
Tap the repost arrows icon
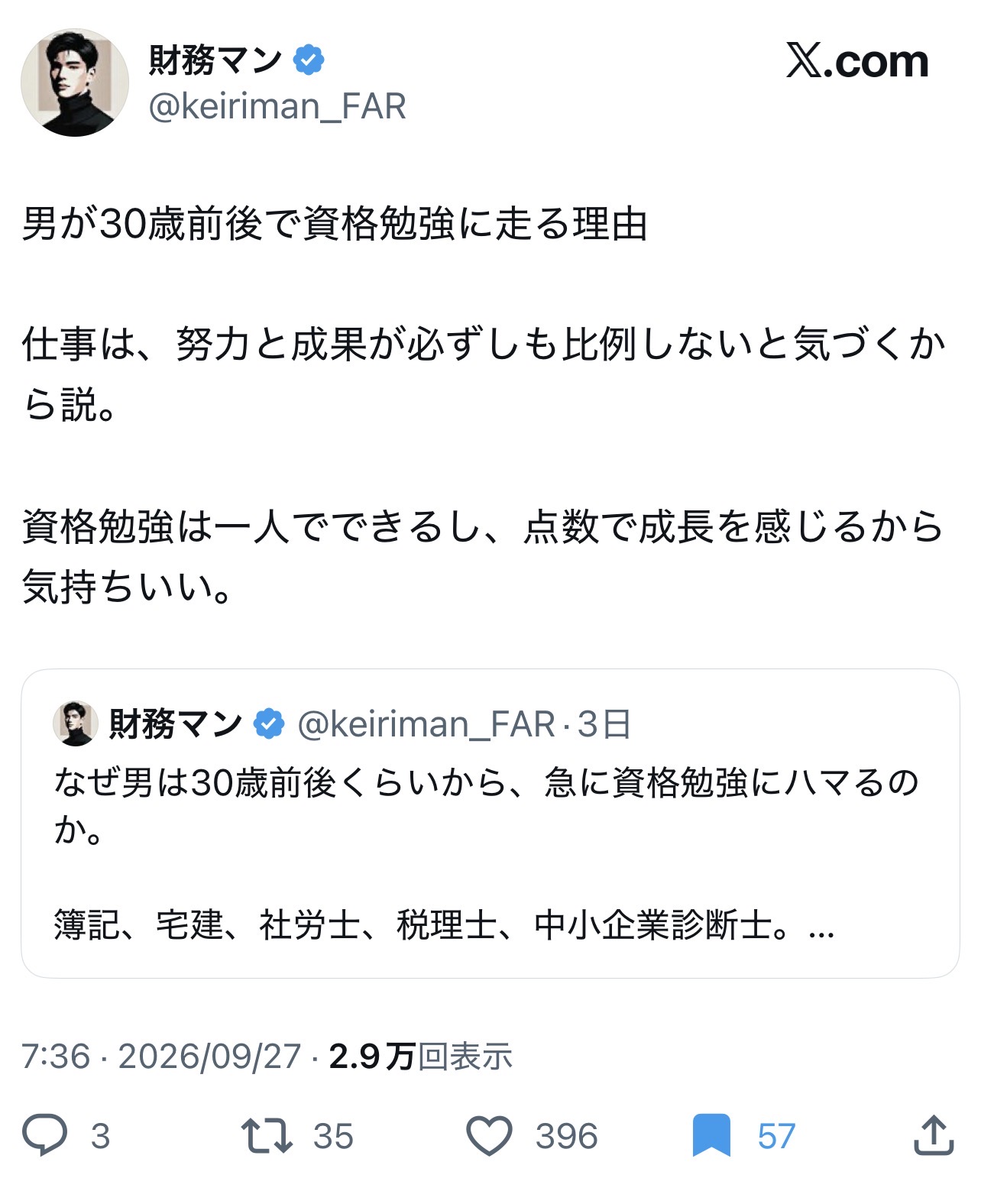click(267, 1135)
